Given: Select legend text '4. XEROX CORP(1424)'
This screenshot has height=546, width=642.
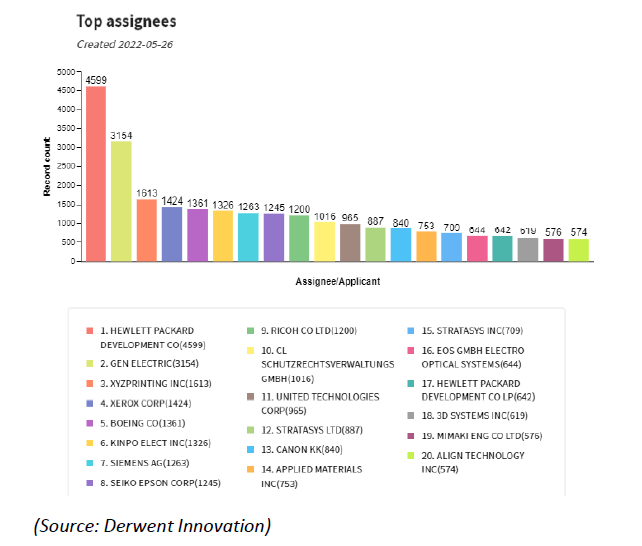Looking at the screenshot, I should click(x=146, y=403).
